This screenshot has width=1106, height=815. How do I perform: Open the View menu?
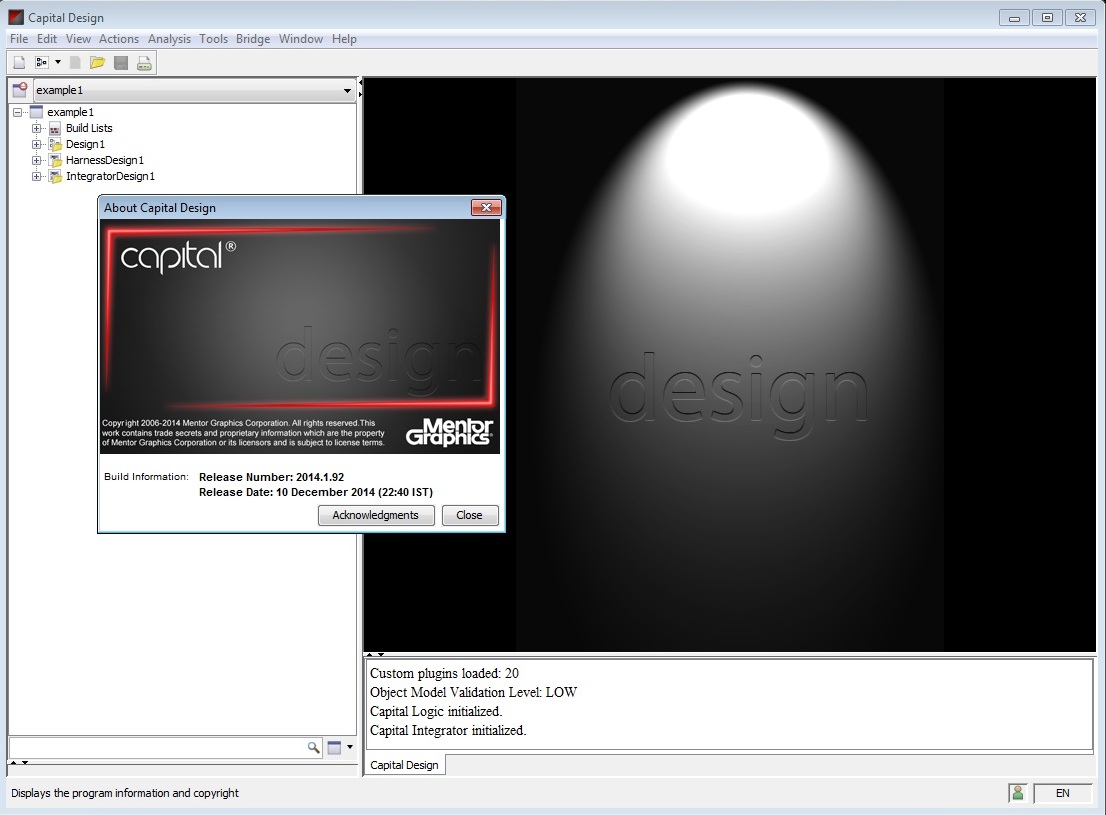78,39
